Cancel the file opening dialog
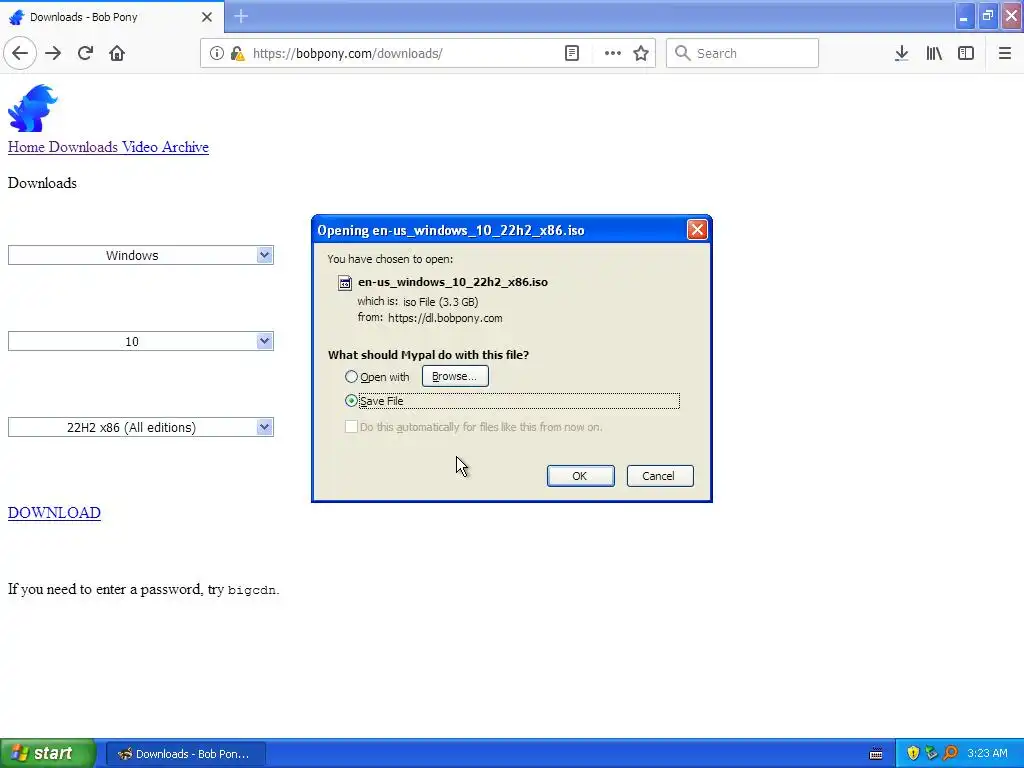Screen dimensions: 1024x768 (x=660, y=476)
